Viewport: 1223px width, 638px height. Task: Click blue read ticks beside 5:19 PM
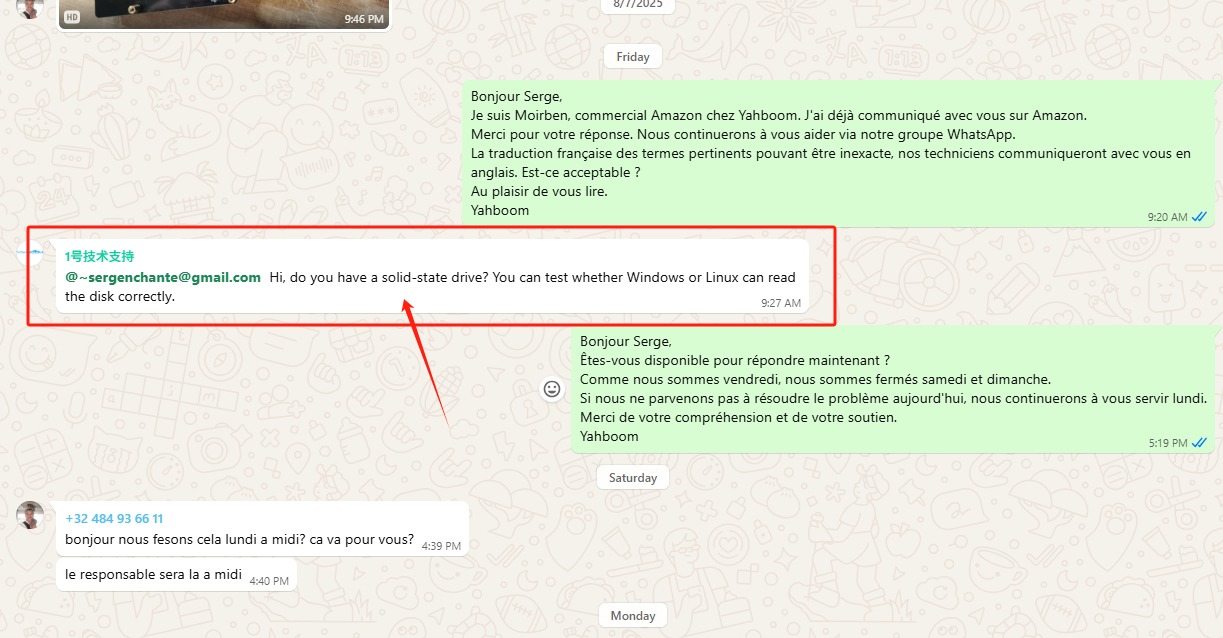1200,442
